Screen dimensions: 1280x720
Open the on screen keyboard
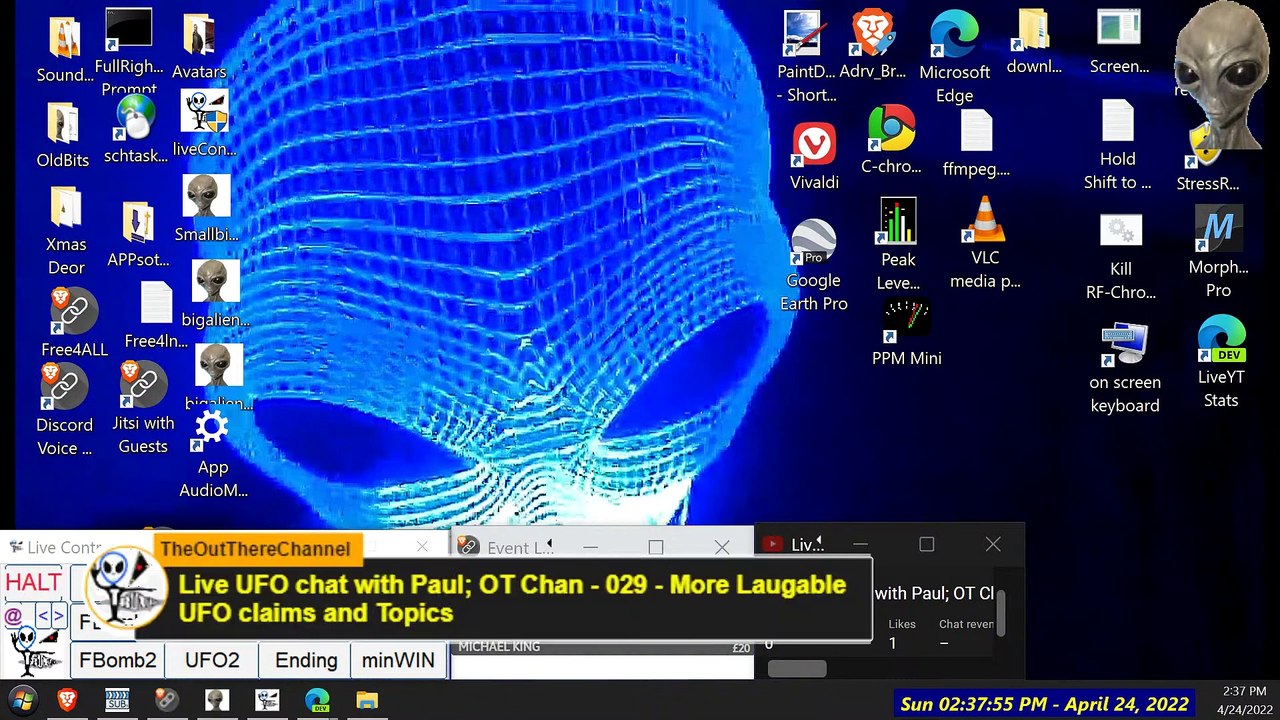tap(1125, 369)
